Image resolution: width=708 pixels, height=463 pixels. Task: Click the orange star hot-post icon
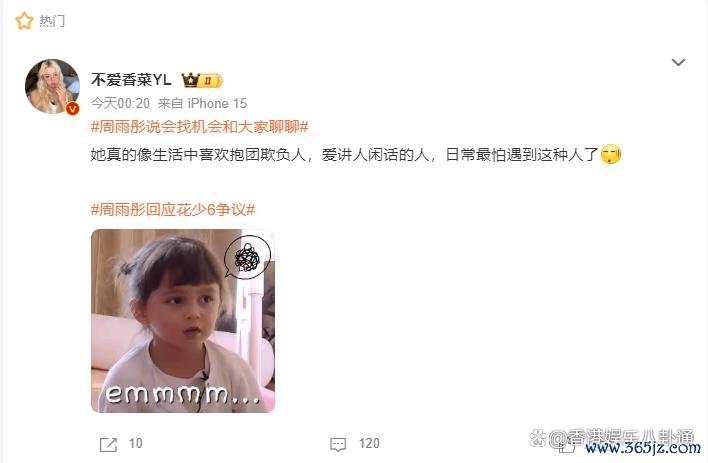[24, 21]
